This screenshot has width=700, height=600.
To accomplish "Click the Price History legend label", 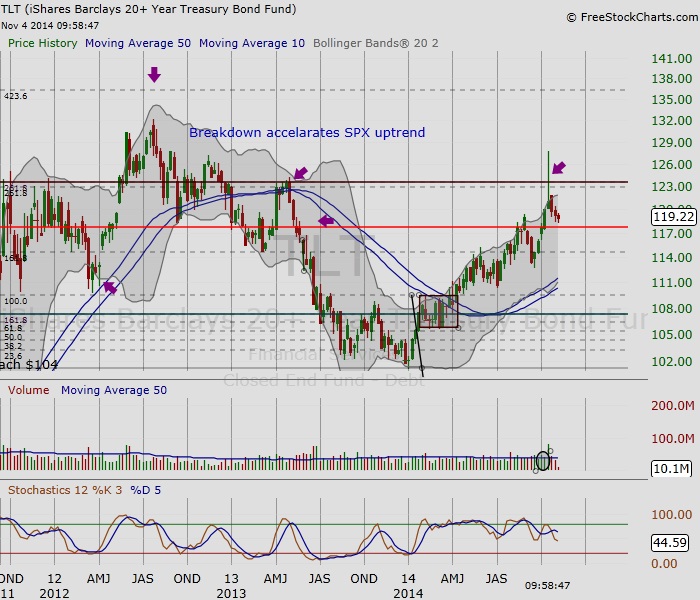I will tap(43, 43).
